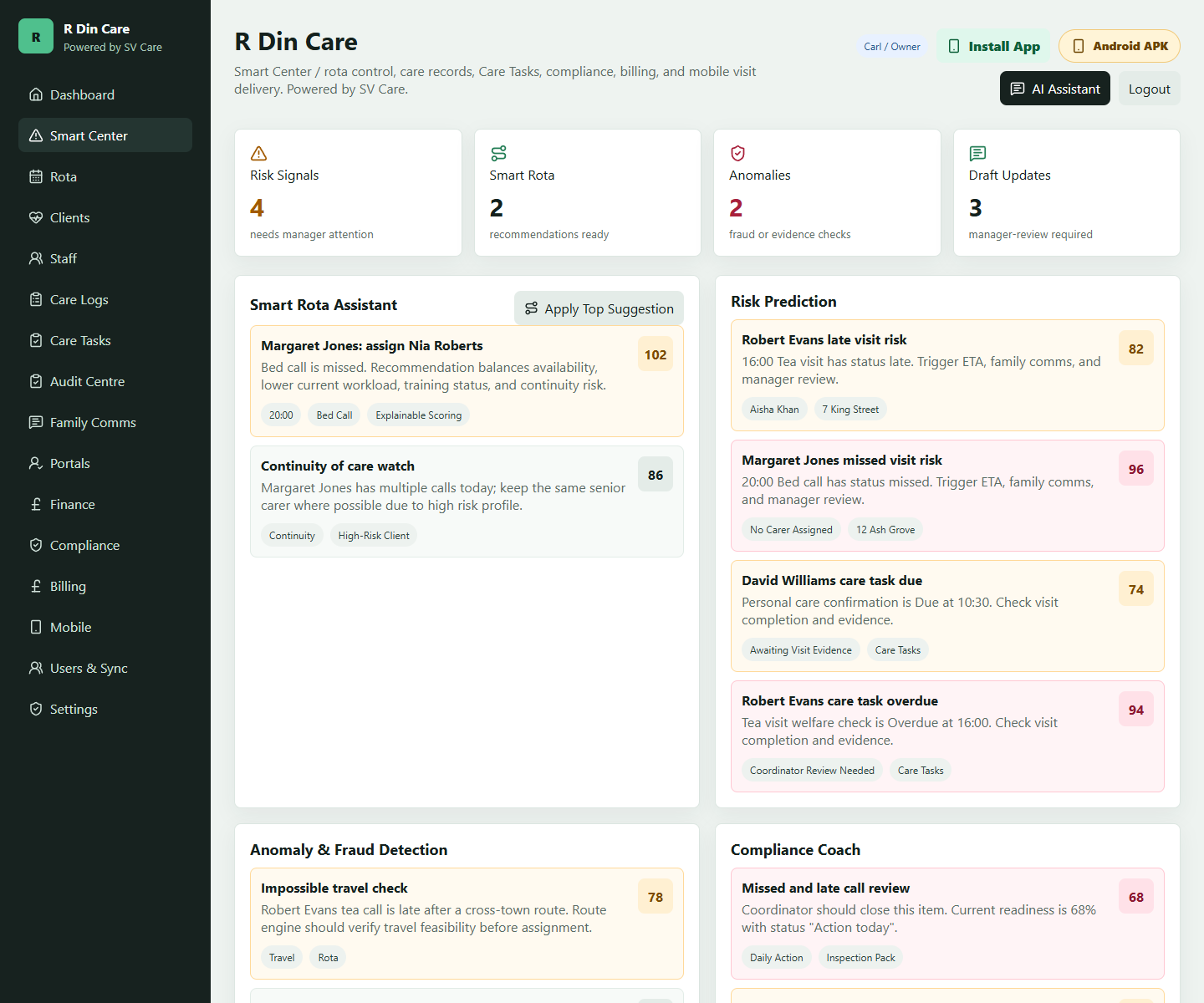Click the score 102 badge
This screenshot has width=1204, height=1003.
click(656, 354)
